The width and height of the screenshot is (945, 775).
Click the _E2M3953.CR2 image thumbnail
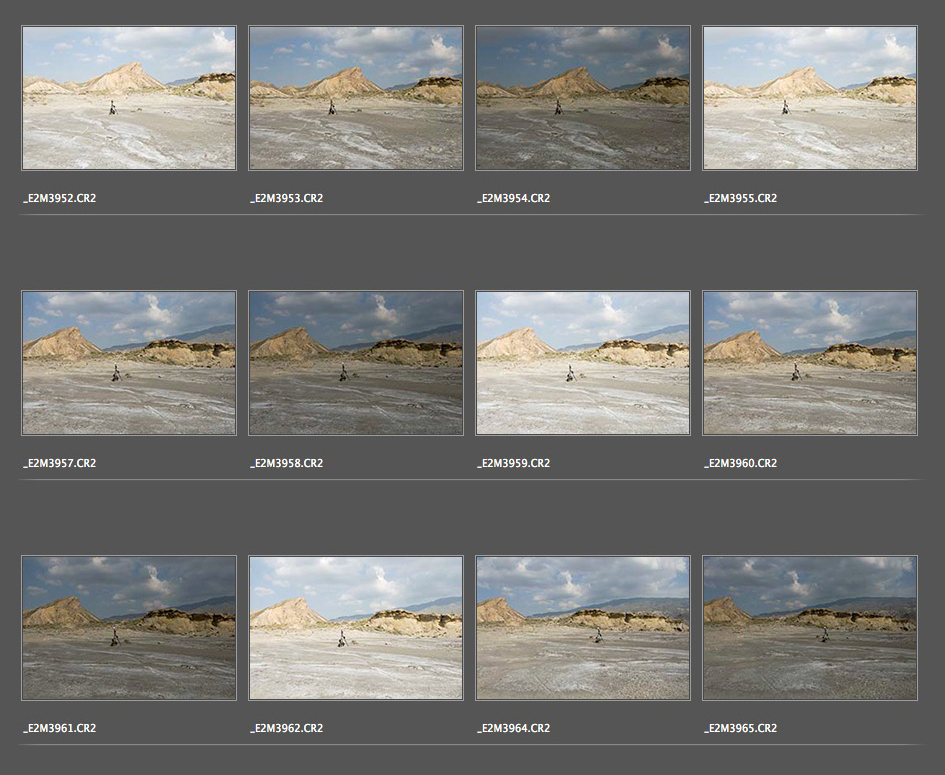(x=356, y=98)
